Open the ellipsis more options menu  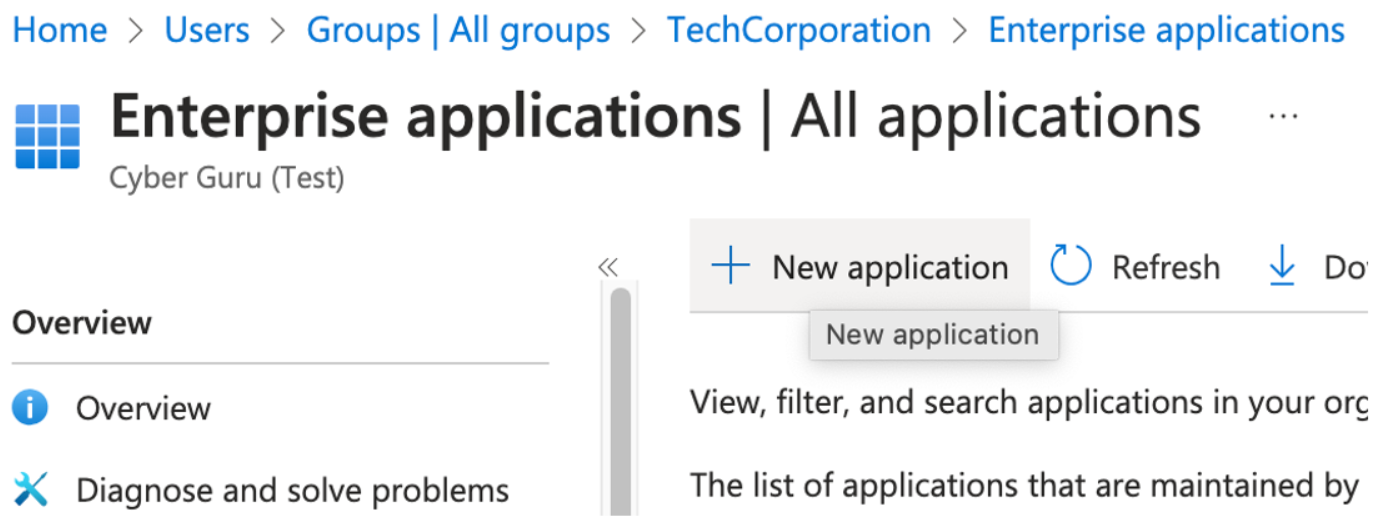[1283, 116]
